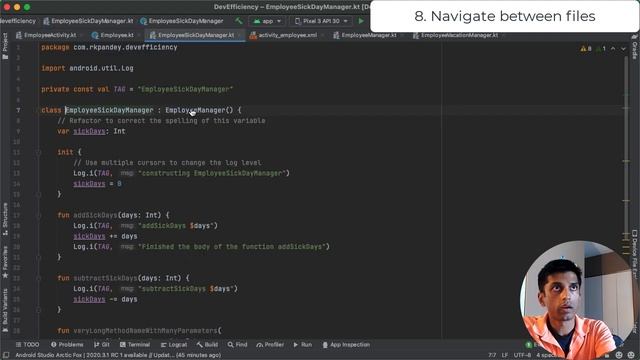Click the Android Studio Arctic Fox update message
The height and width of the screenshot is (360, 640).
pyautogui.click(x=118, y=356)
